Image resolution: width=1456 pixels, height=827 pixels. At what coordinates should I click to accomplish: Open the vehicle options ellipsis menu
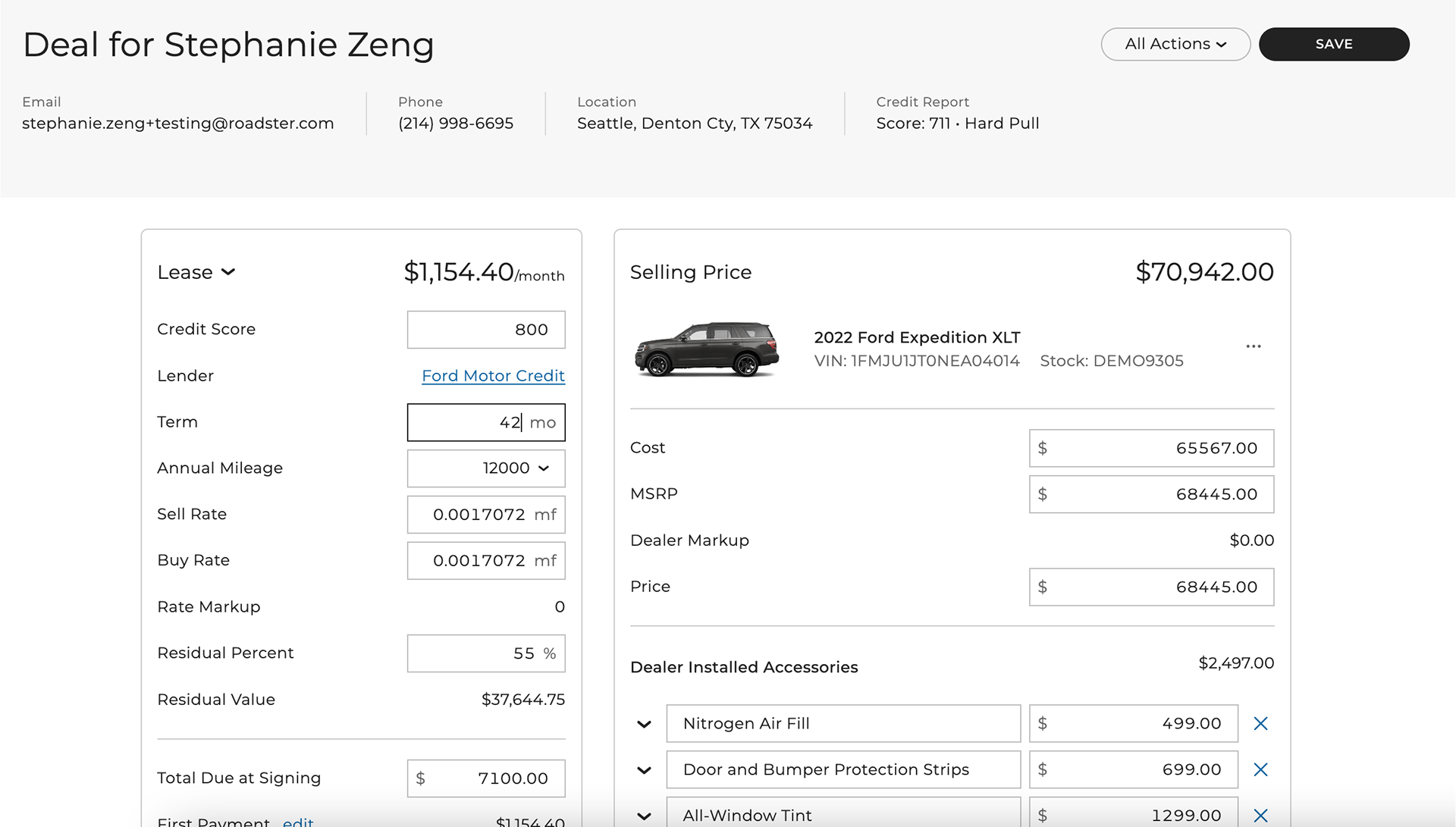click(1253, 346)
